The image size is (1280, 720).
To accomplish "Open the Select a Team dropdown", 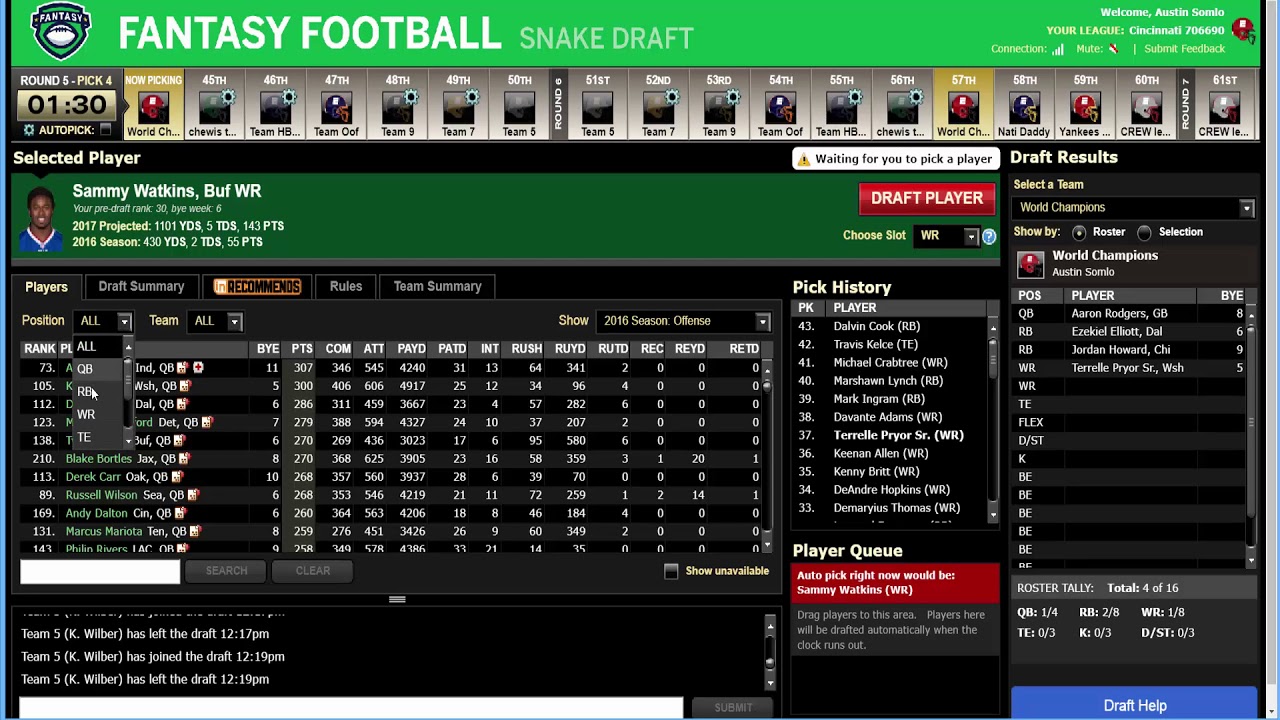I will tap(1133, 208).
